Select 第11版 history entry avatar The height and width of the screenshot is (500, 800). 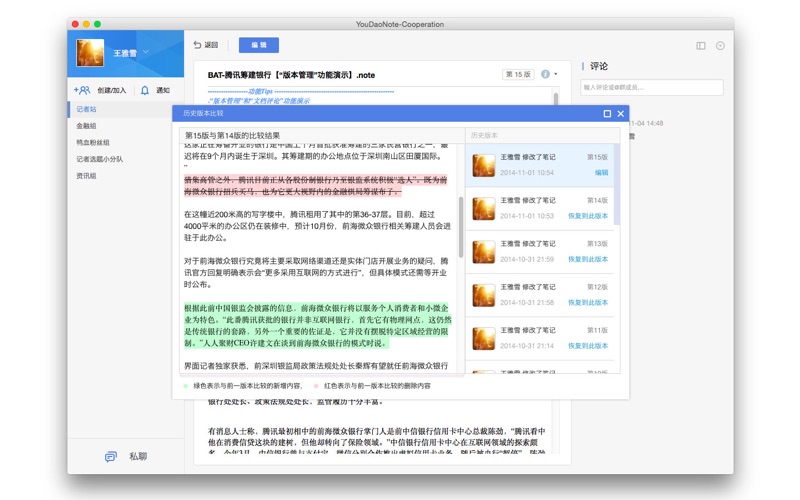484,339
